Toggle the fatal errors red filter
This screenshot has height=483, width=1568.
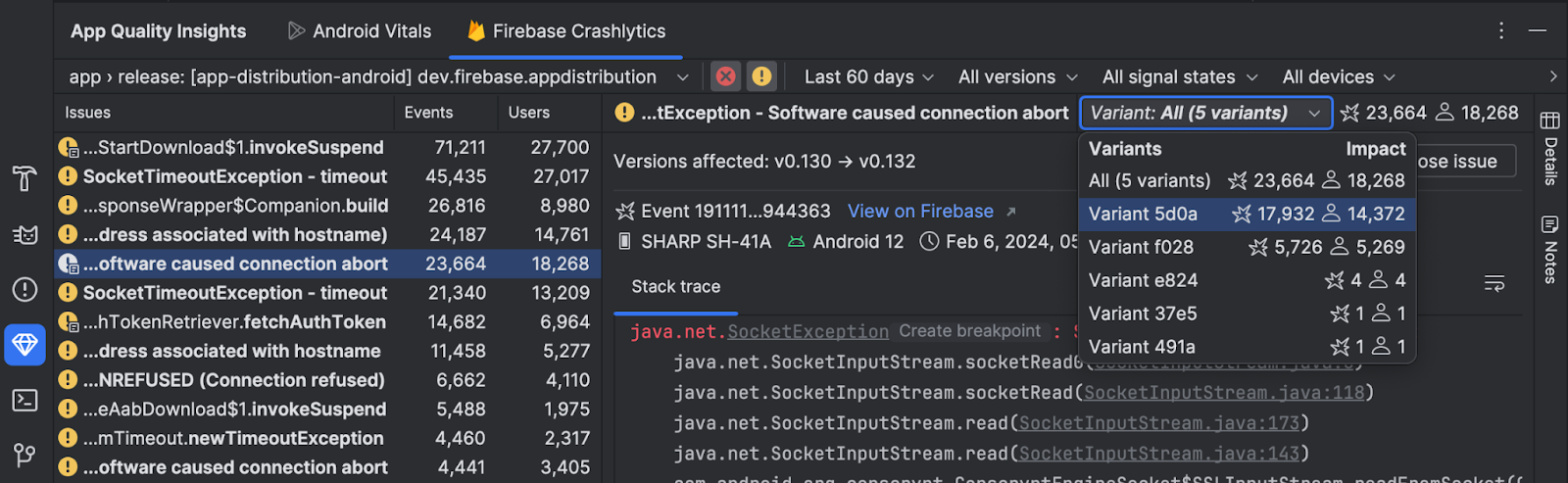click(x=725, y=76)
